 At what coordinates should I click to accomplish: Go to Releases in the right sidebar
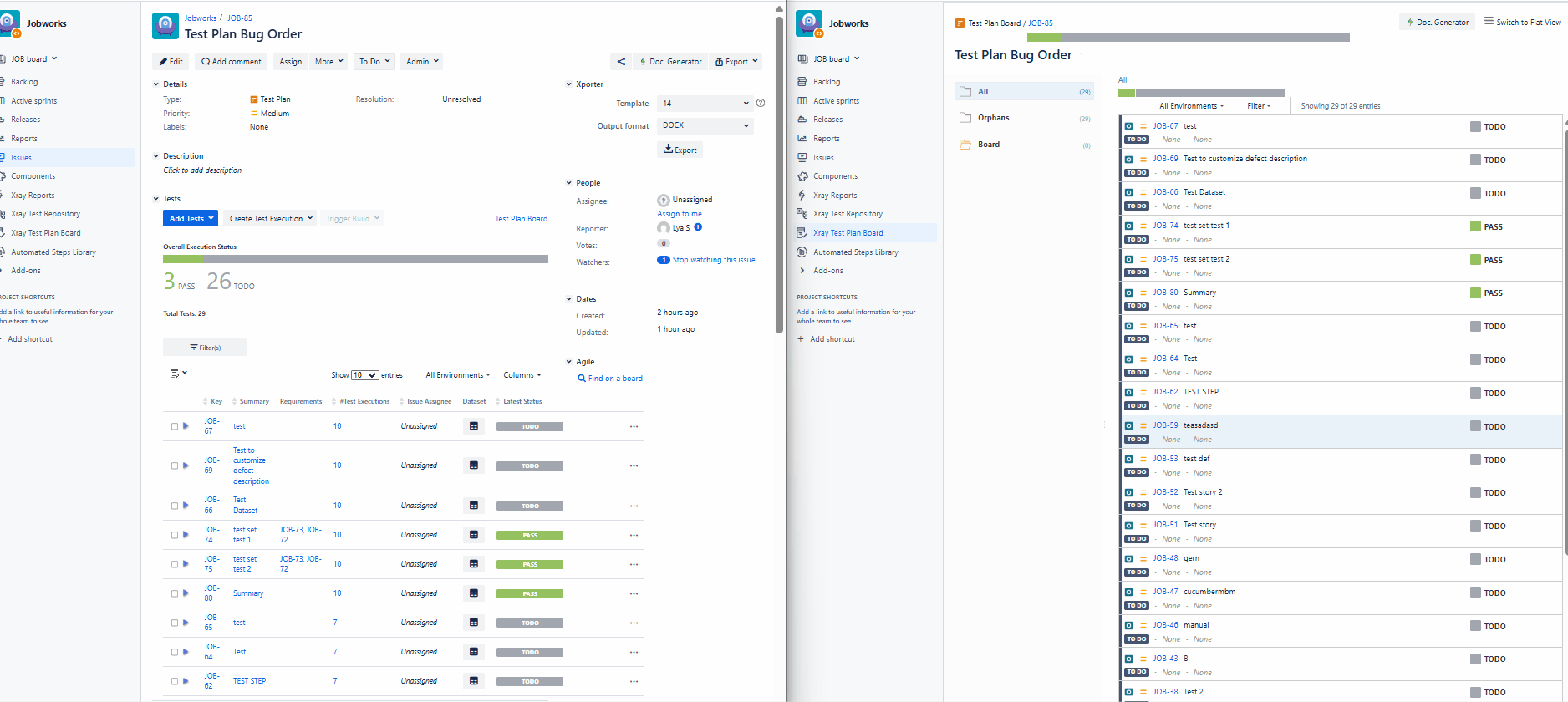827,120
